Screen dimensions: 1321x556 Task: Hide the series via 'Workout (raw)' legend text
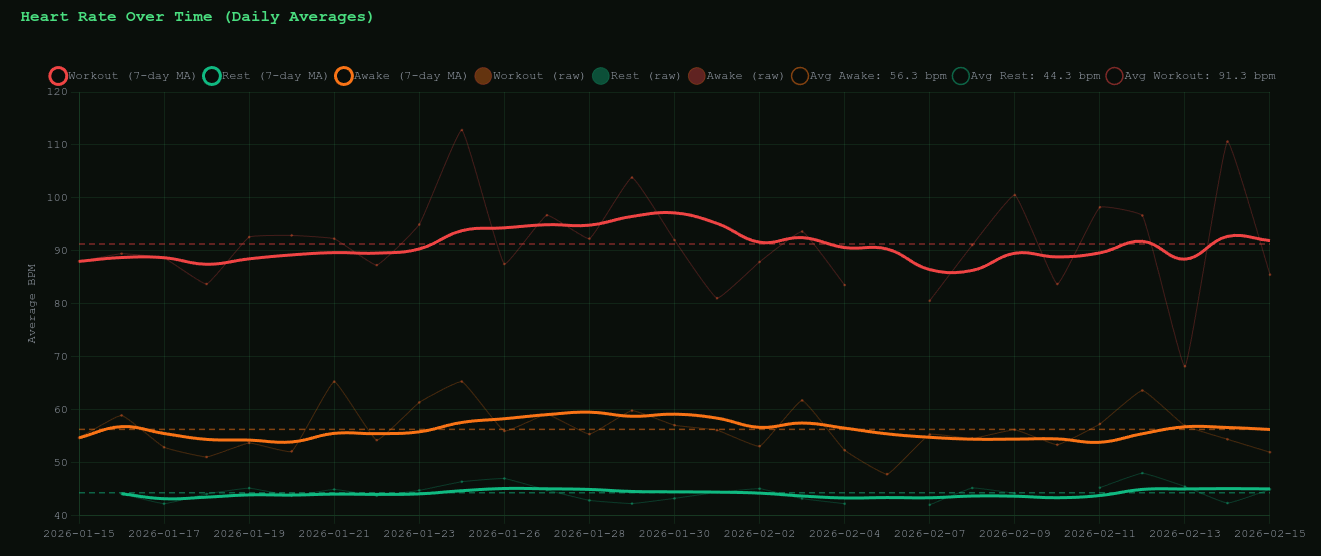539,76
